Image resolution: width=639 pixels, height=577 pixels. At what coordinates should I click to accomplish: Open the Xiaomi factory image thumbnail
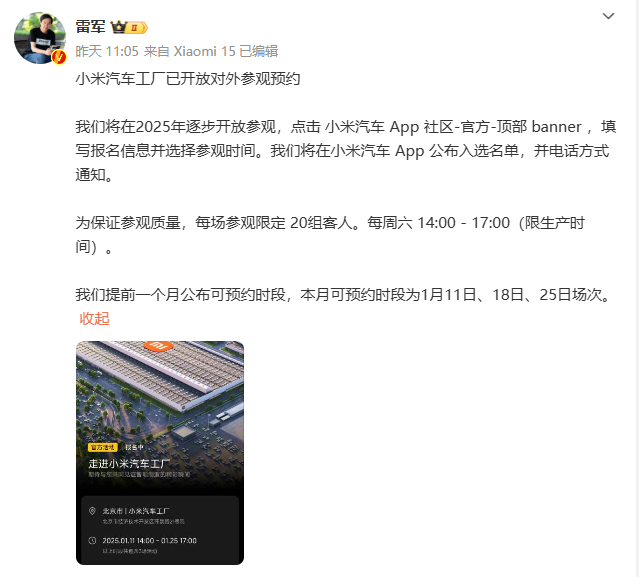tap(160, 453)
